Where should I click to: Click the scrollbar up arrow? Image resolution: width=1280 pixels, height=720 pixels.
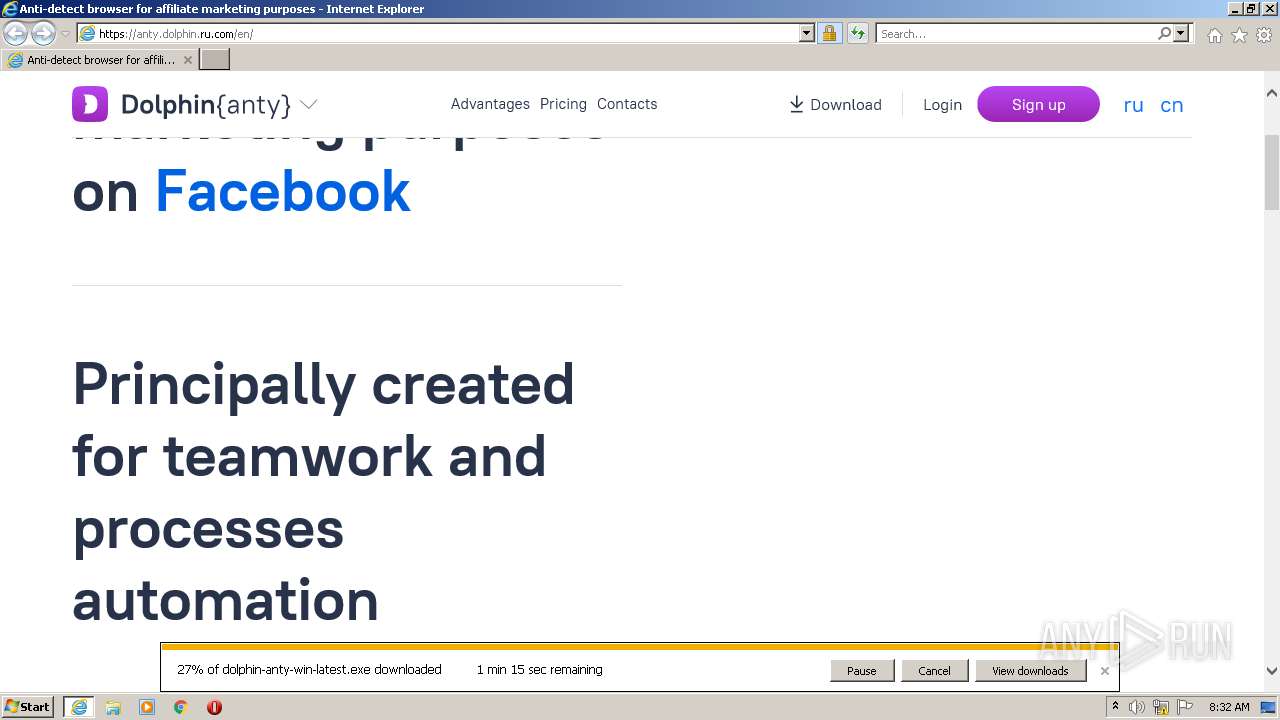click(x=1271, y=93)
